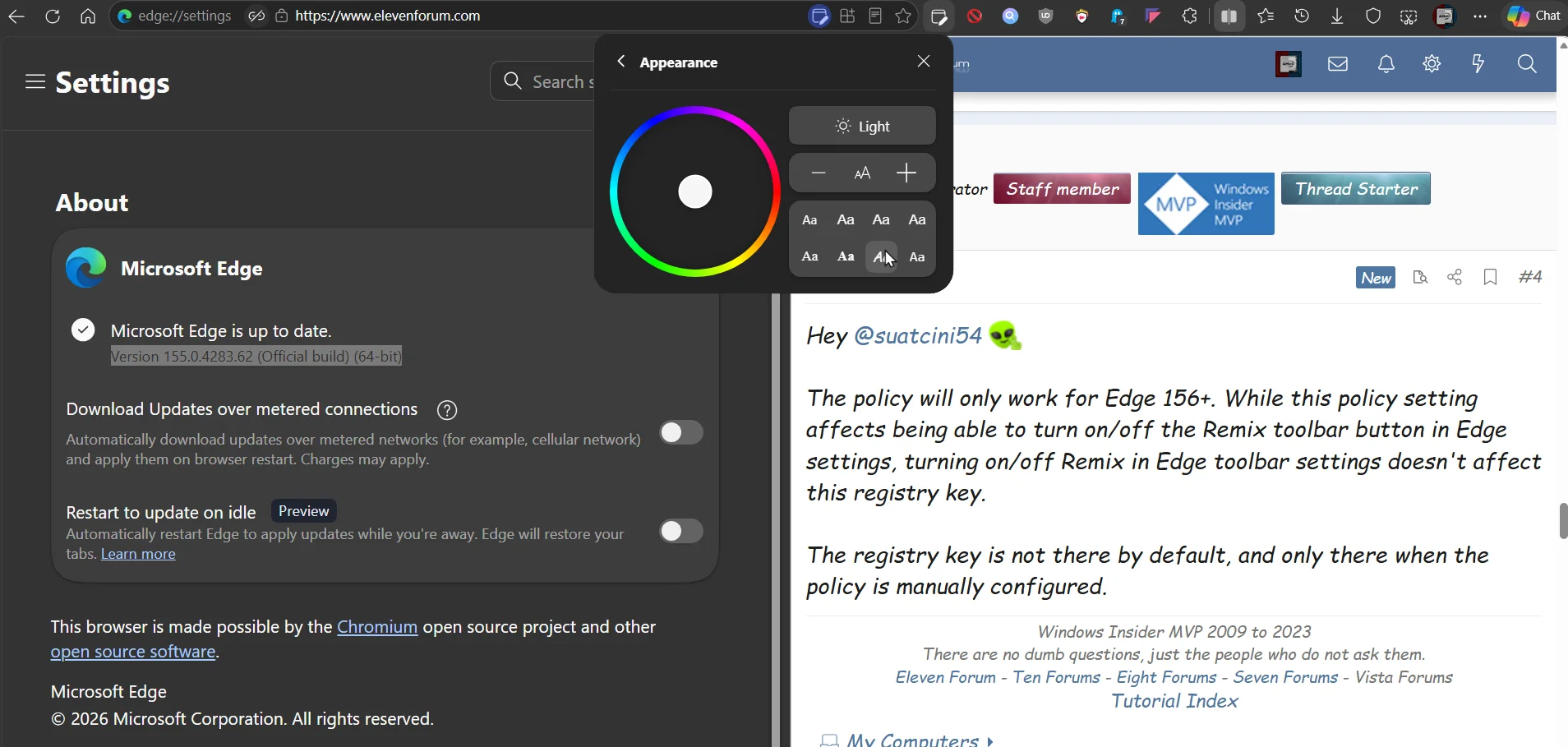Screen dimensions: 1568x747
Task: Decrease font size with the minus button
Action: (818, 173)
